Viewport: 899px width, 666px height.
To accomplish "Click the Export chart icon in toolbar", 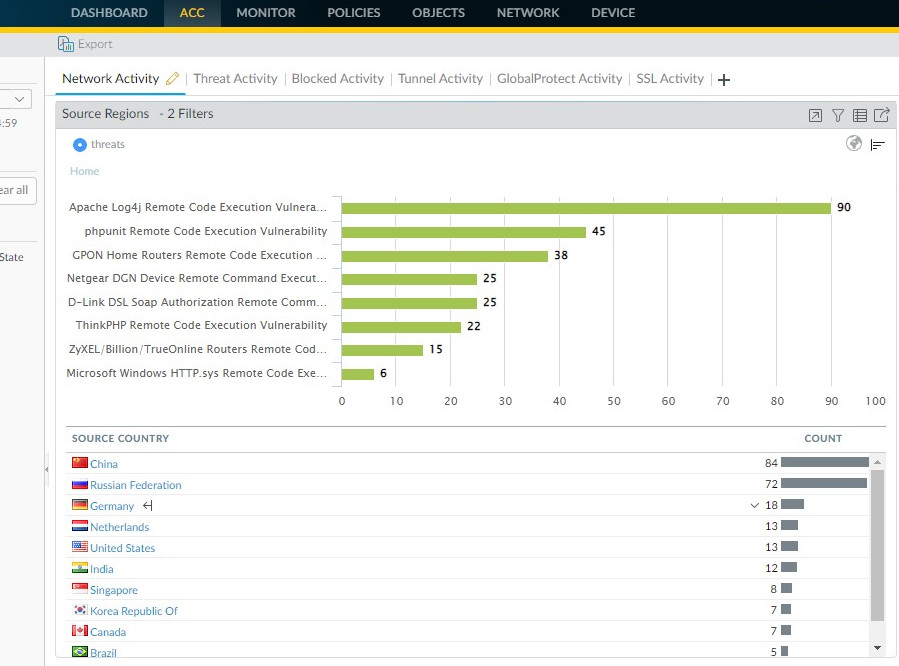I will coord(65,44).
